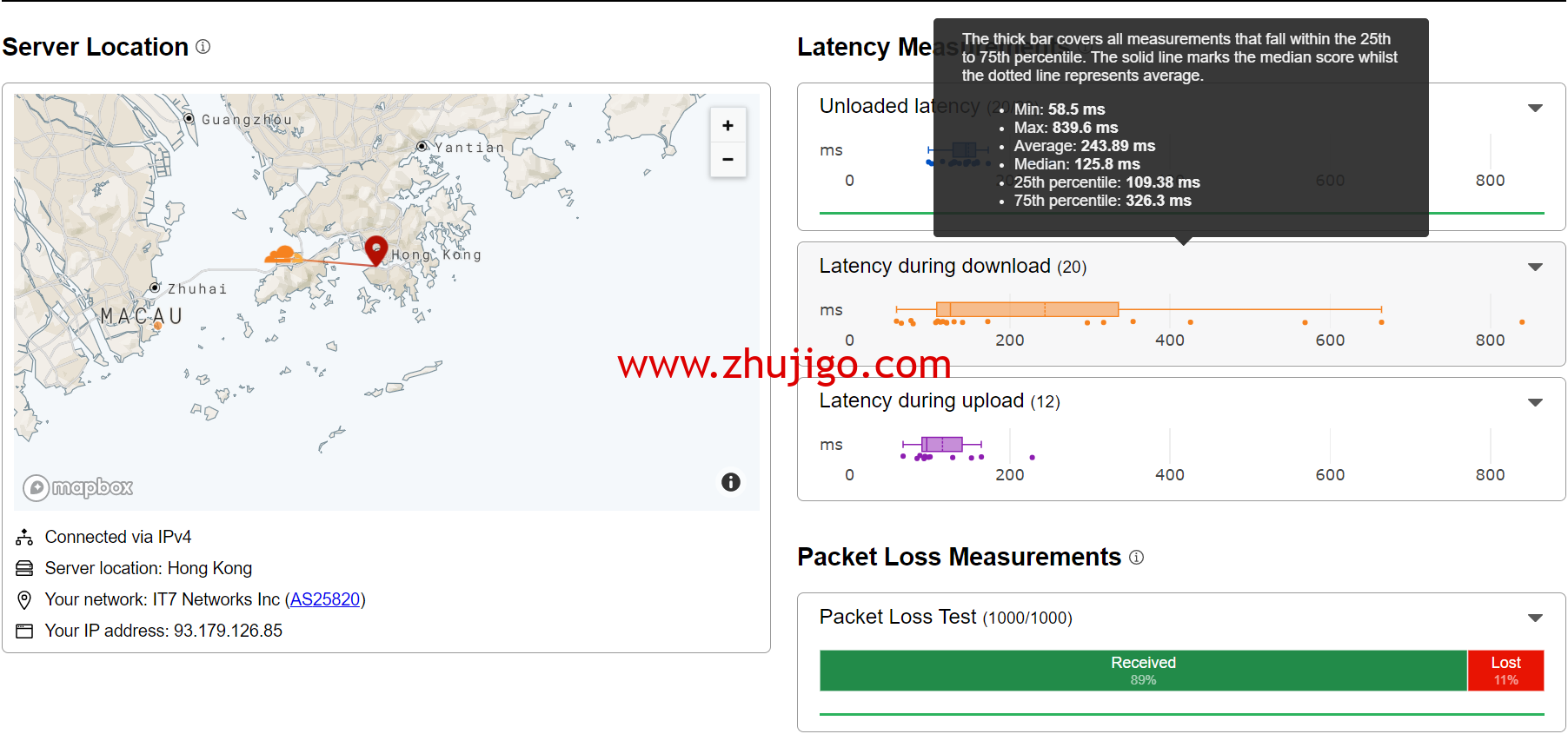Viewport: 1568px width, 734px height.
Task: Open Server Location info icon
Action: 203,47
